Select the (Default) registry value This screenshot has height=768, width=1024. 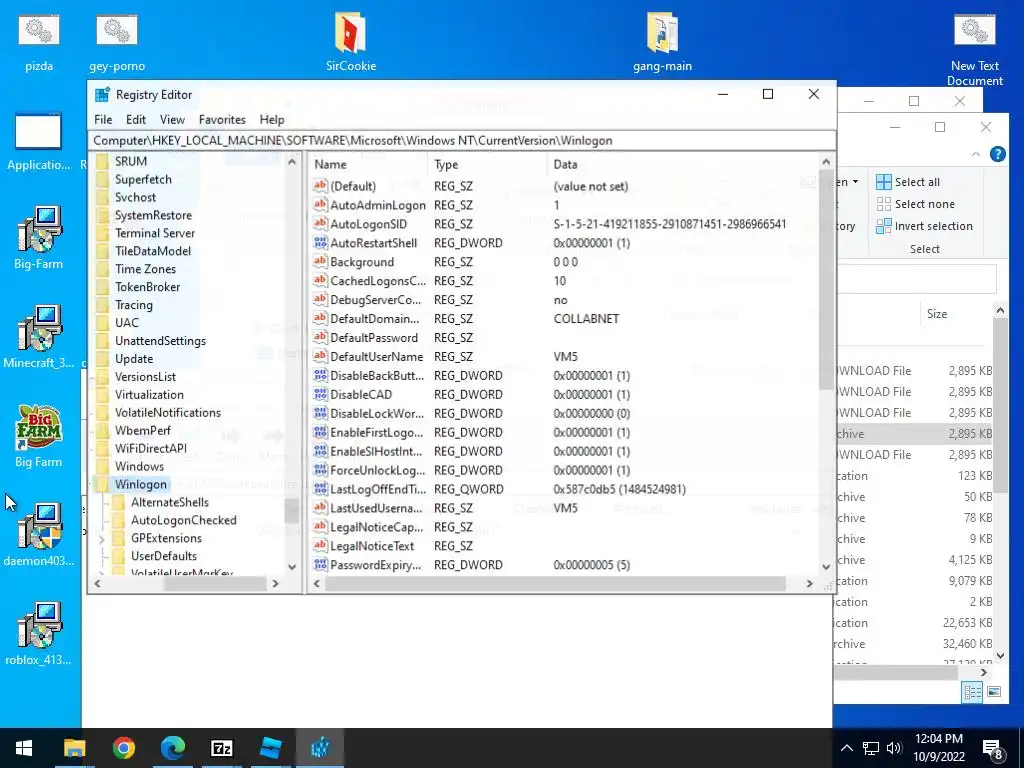(x=353, y=186)
